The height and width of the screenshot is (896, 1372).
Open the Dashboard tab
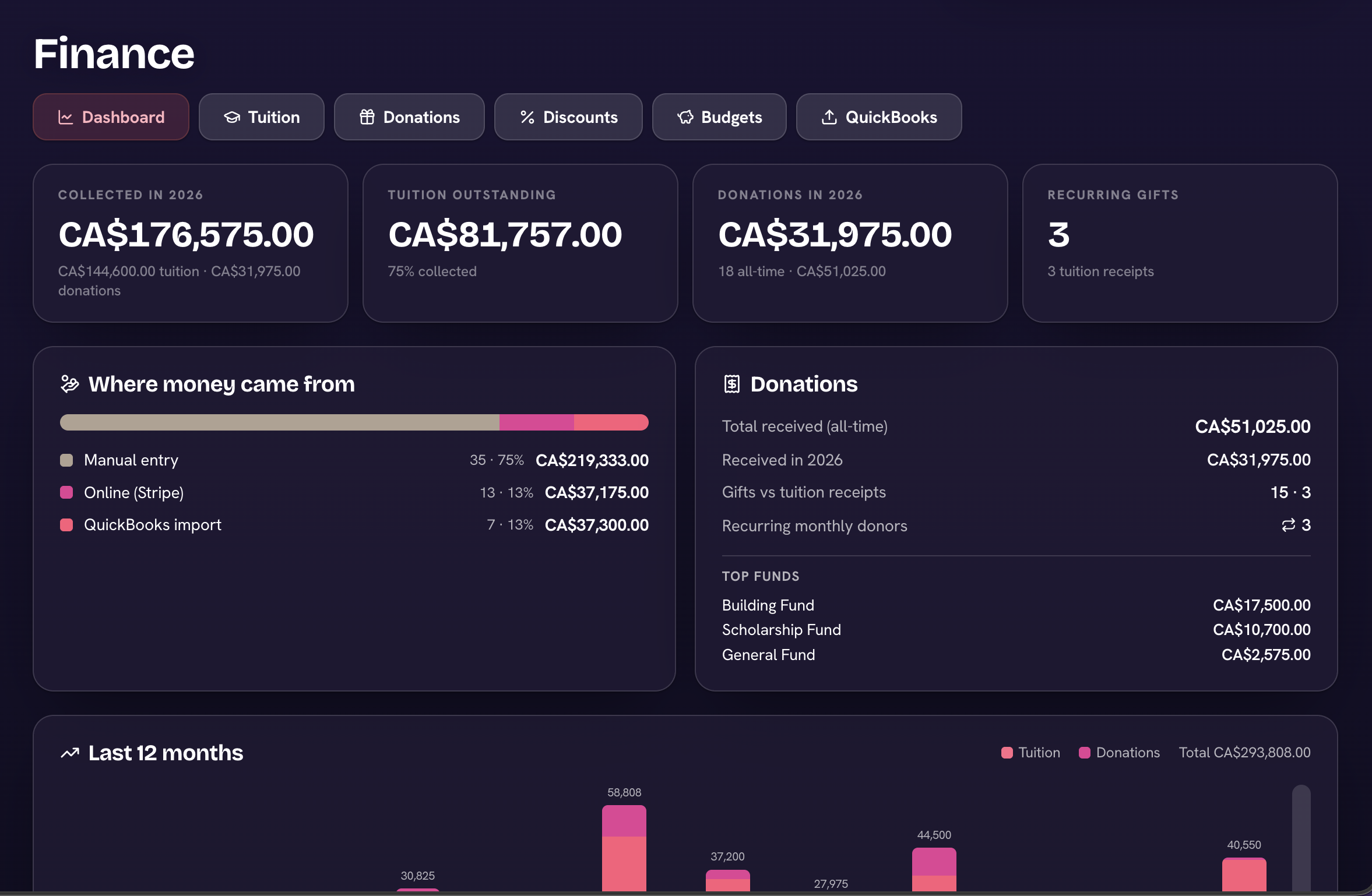tap(111, 117)
